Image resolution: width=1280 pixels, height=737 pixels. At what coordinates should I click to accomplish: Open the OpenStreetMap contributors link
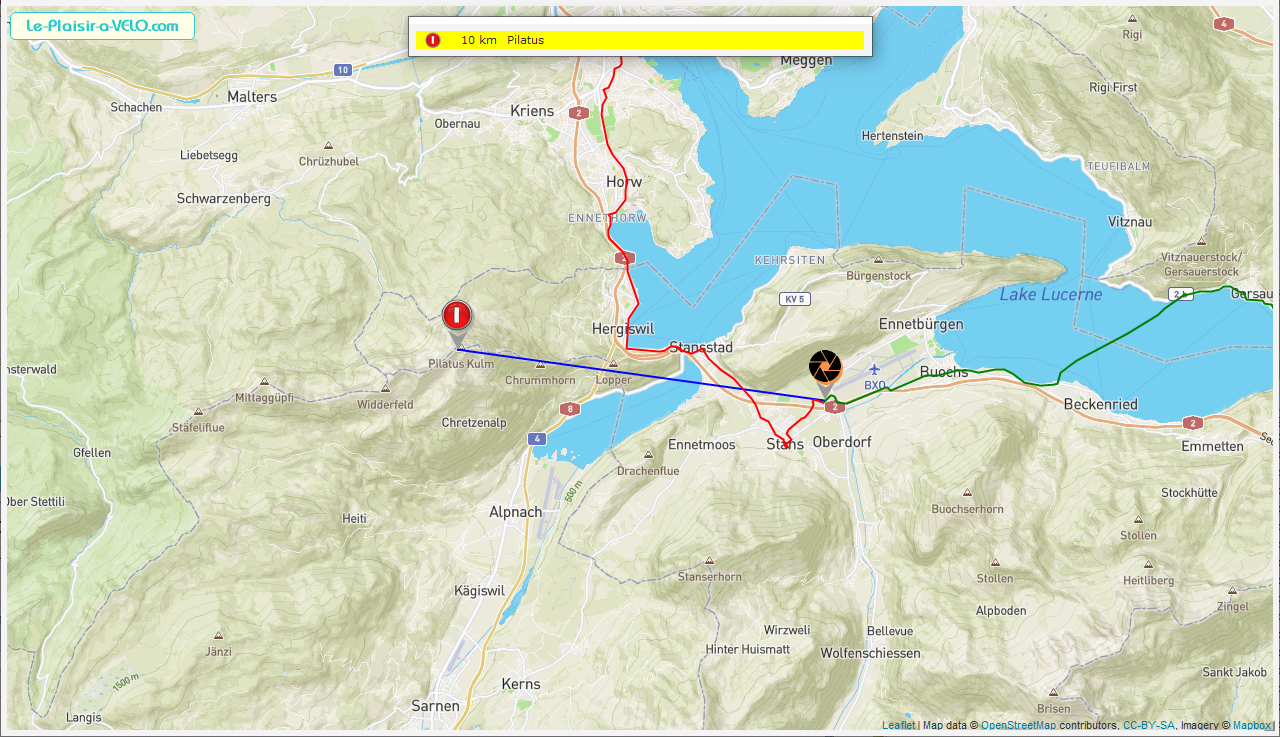click(1018, 726)
